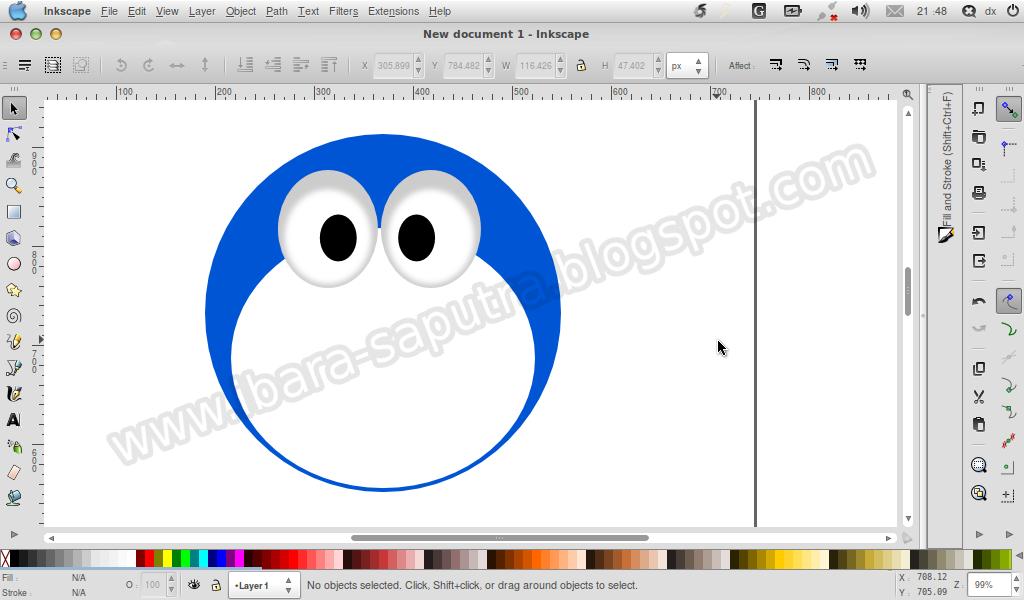The height and width of the screenshot is (600, 1024).
Task: Select the Zoom magnifier tool
Action: pyautogui.click(x=14, y=186)
